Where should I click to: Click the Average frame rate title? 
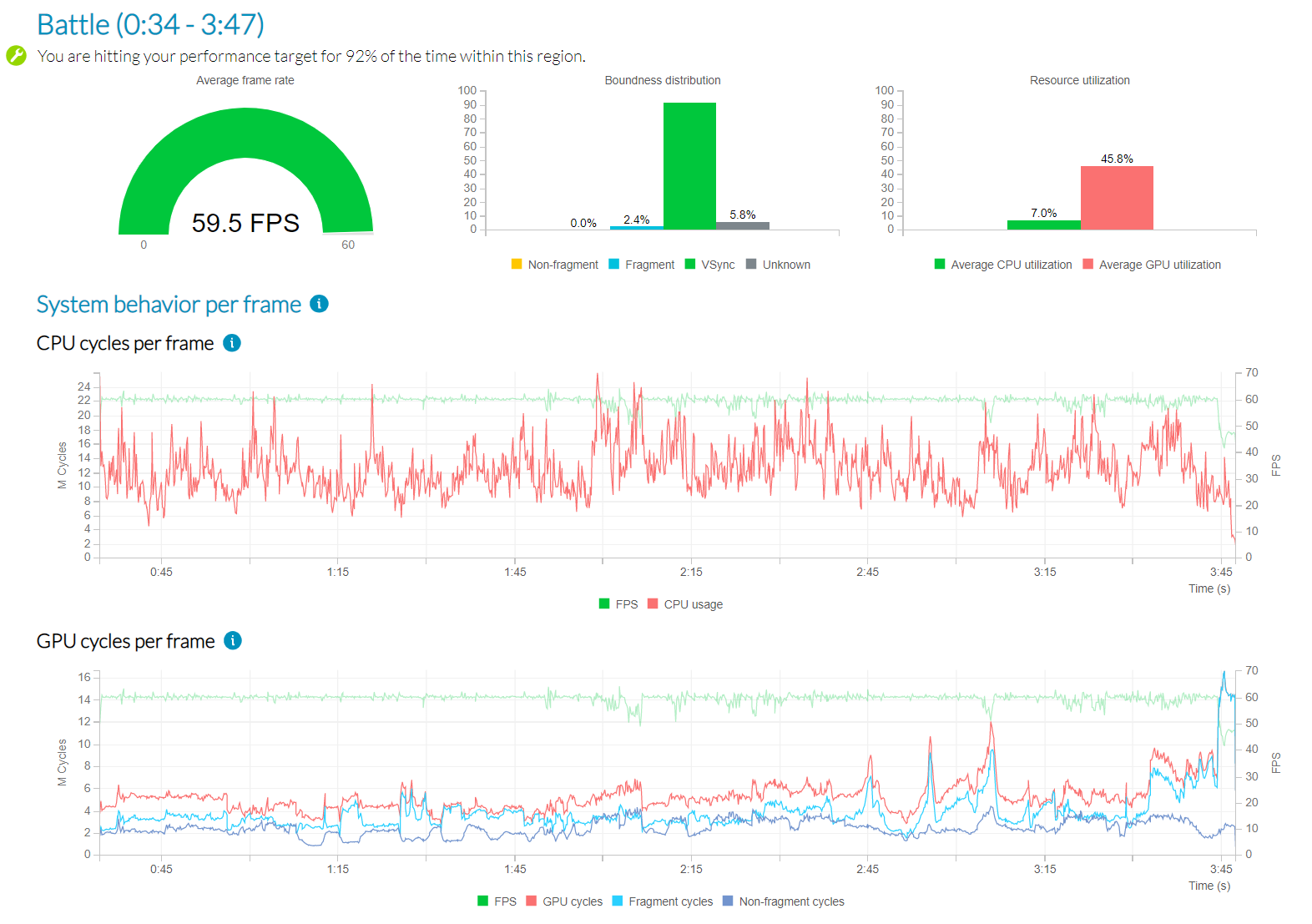(x=245, y=80)
